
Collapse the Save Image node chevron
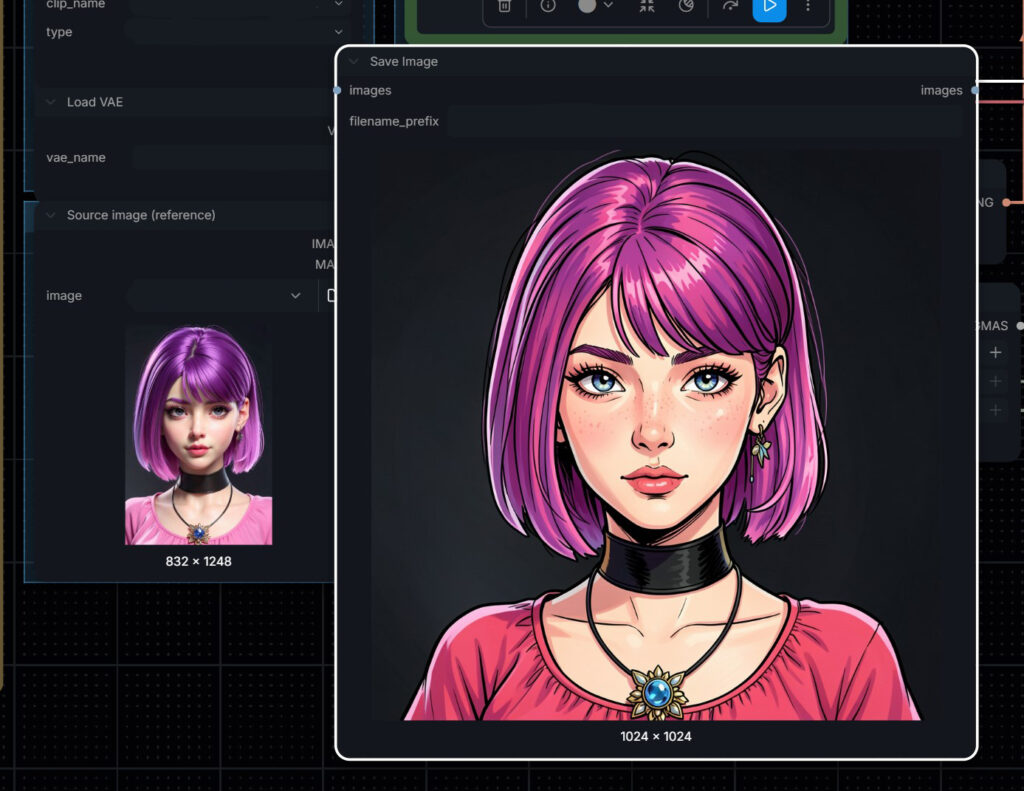pos(354,61)
